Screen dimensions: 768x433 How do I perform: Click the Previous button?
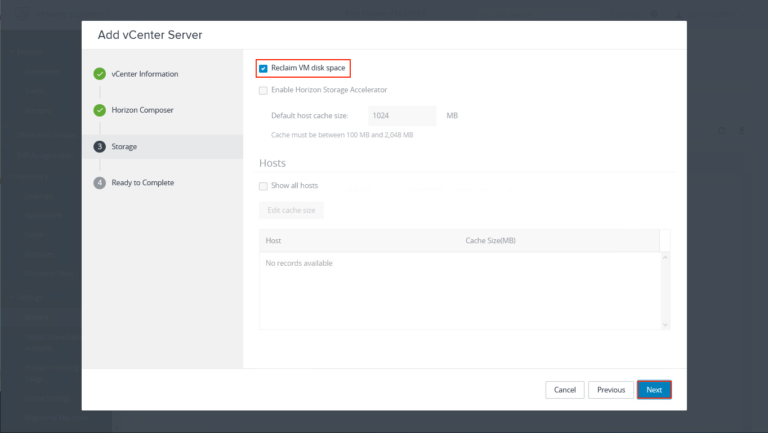point(611,390)
